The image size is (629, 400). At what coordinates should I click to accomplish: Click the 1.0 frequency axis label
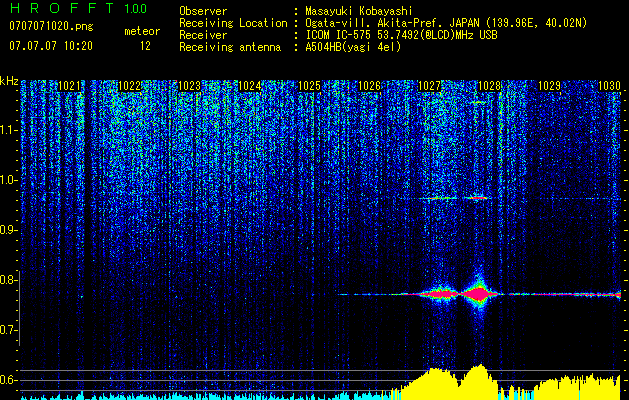8,180
